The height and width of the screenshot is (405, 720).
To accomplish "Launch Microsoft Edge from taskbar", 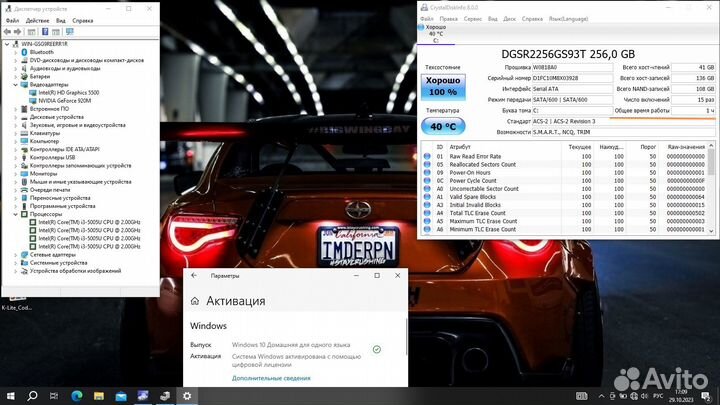I will pyautogui.click(x=77, y=395).
